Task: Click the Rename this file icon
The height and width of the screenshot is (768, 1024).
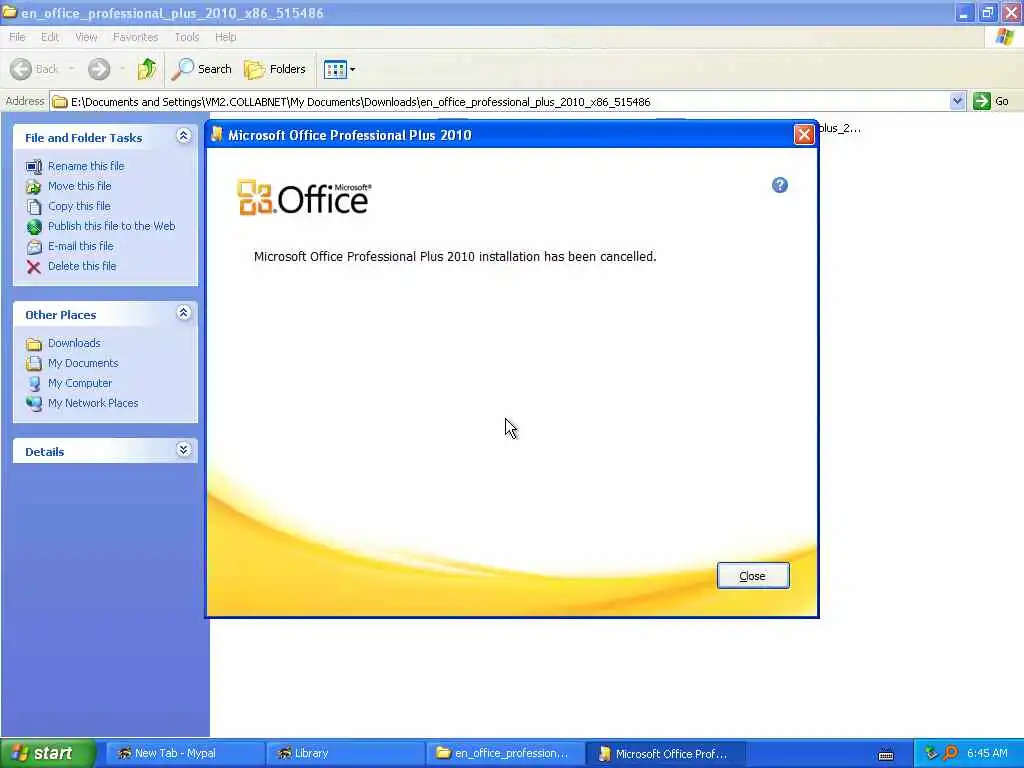Action: (x=34, y=167)
